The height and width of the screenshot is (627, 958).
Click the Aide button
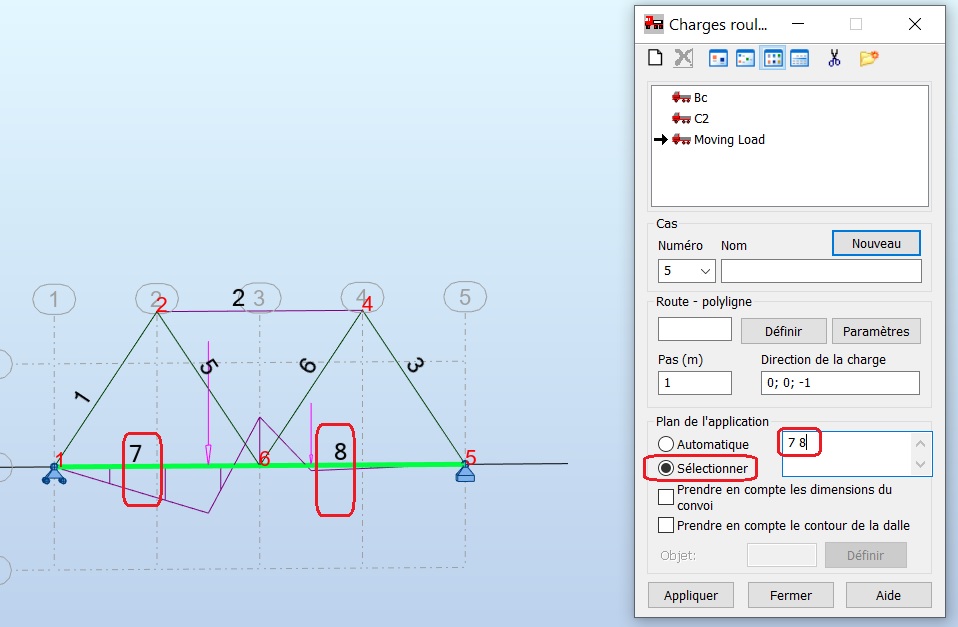[x=888, y=595]
